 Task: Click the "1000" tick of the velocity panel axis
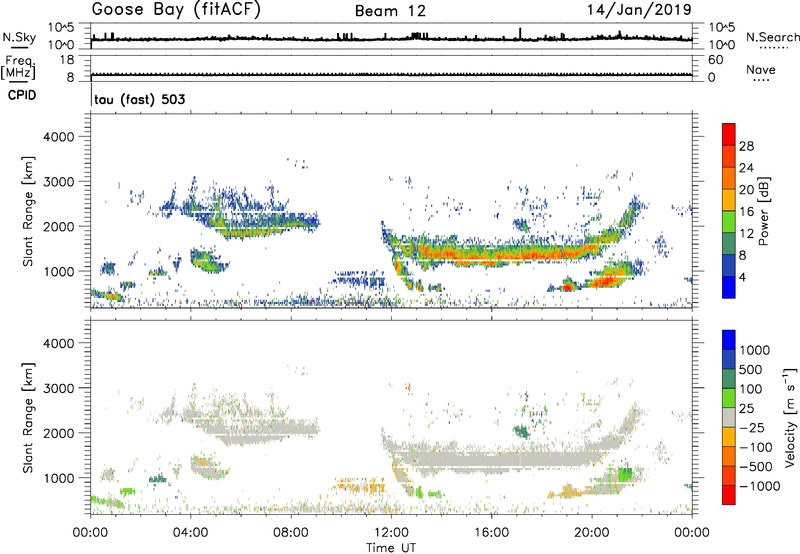pyautogui.click(x=59, y=478)
